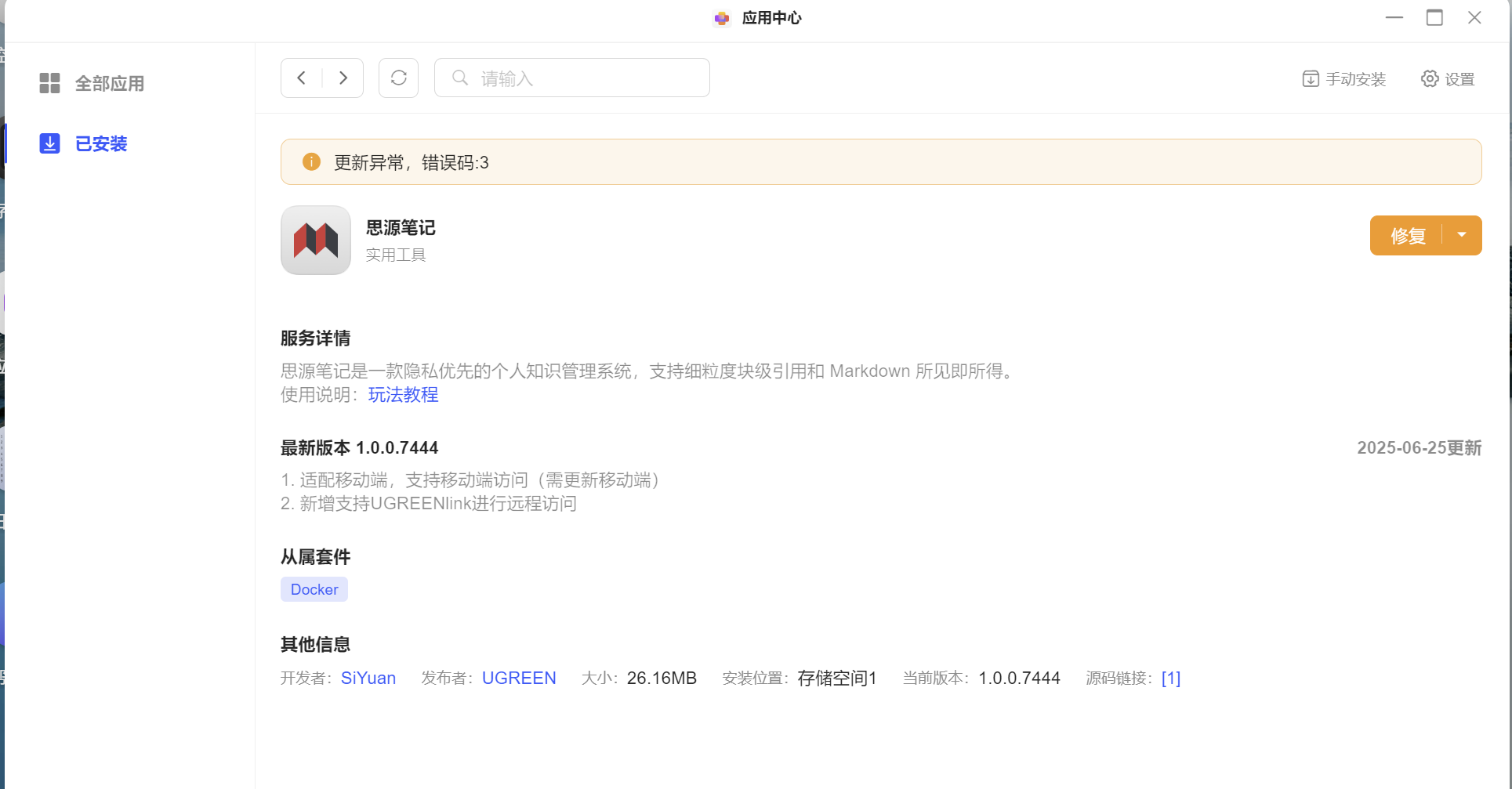Image resolution: width=1512 pixels, height=789 pixels.
Task: Minimize the 应用中心 window
Action: [1394, 17]
